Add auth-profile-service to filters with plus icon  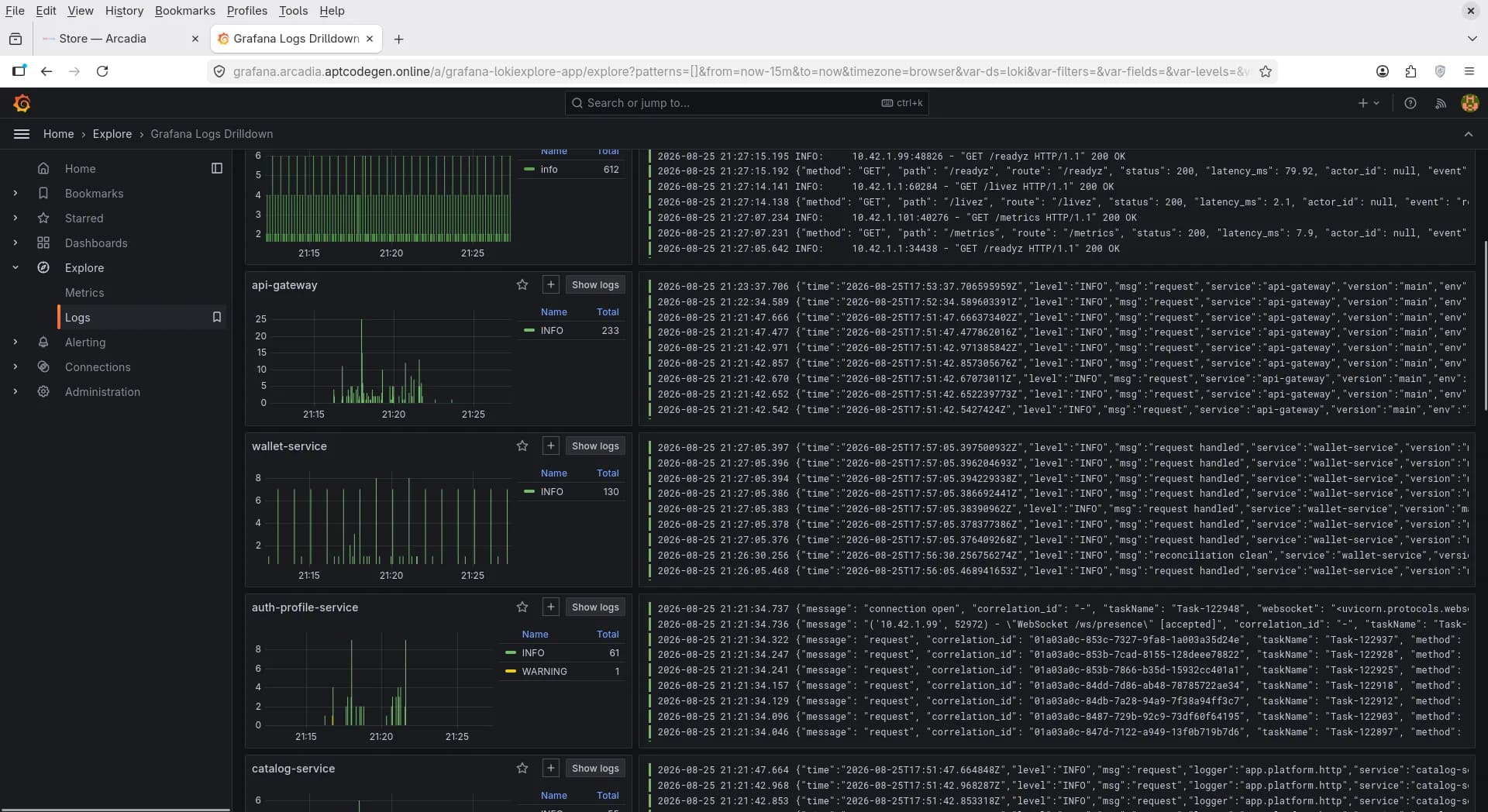coord(550,607)
